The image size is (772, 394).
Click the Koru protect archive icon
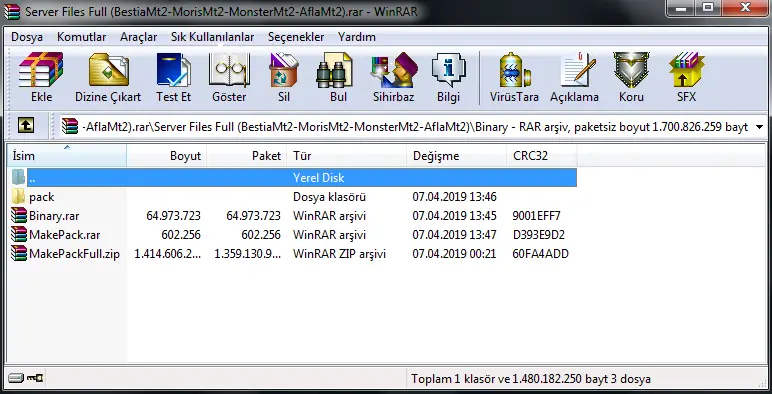tap(631, 70)
